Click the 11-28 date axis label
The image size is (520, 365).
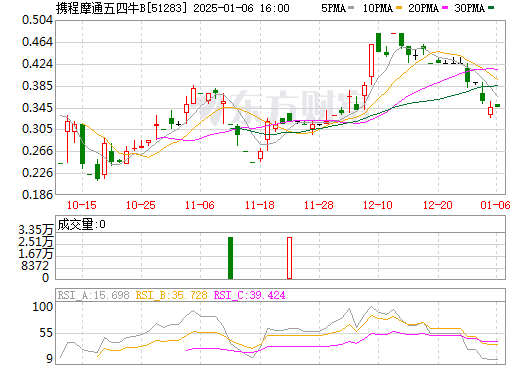(319, 205)
